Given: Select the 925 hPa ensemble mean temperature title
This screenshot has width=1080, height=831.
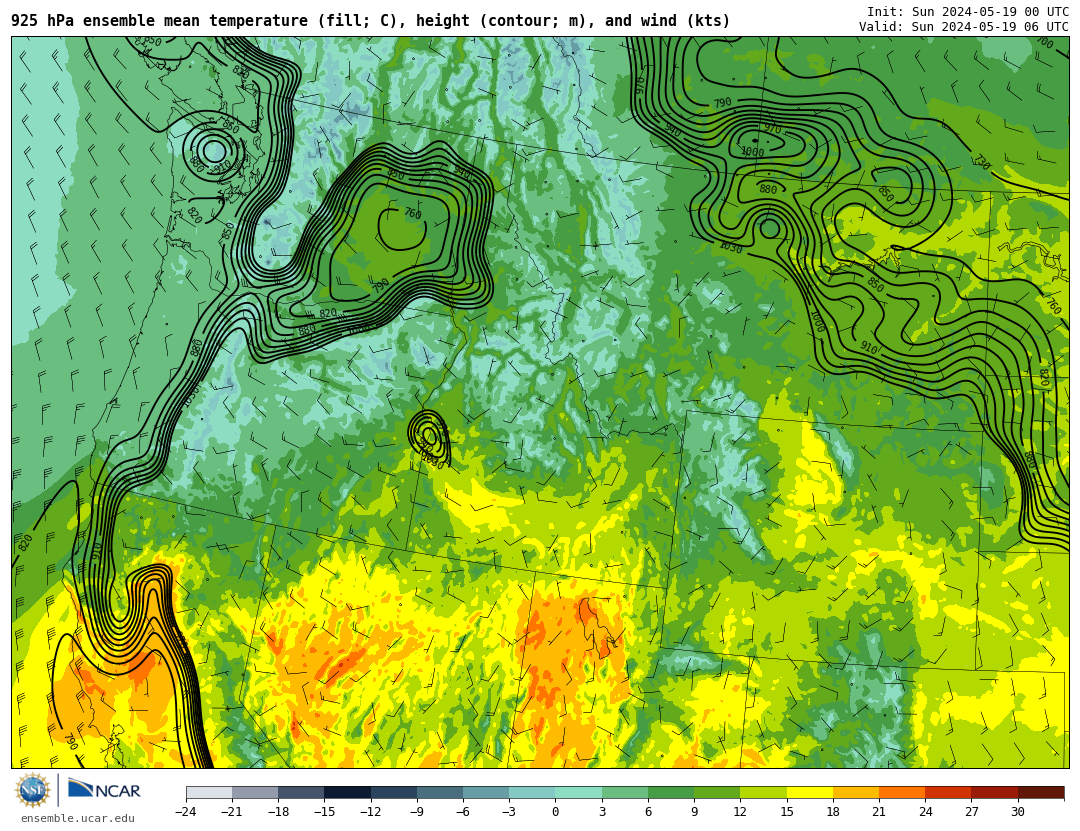Looking at the screenshot, I should pos(371,21).
